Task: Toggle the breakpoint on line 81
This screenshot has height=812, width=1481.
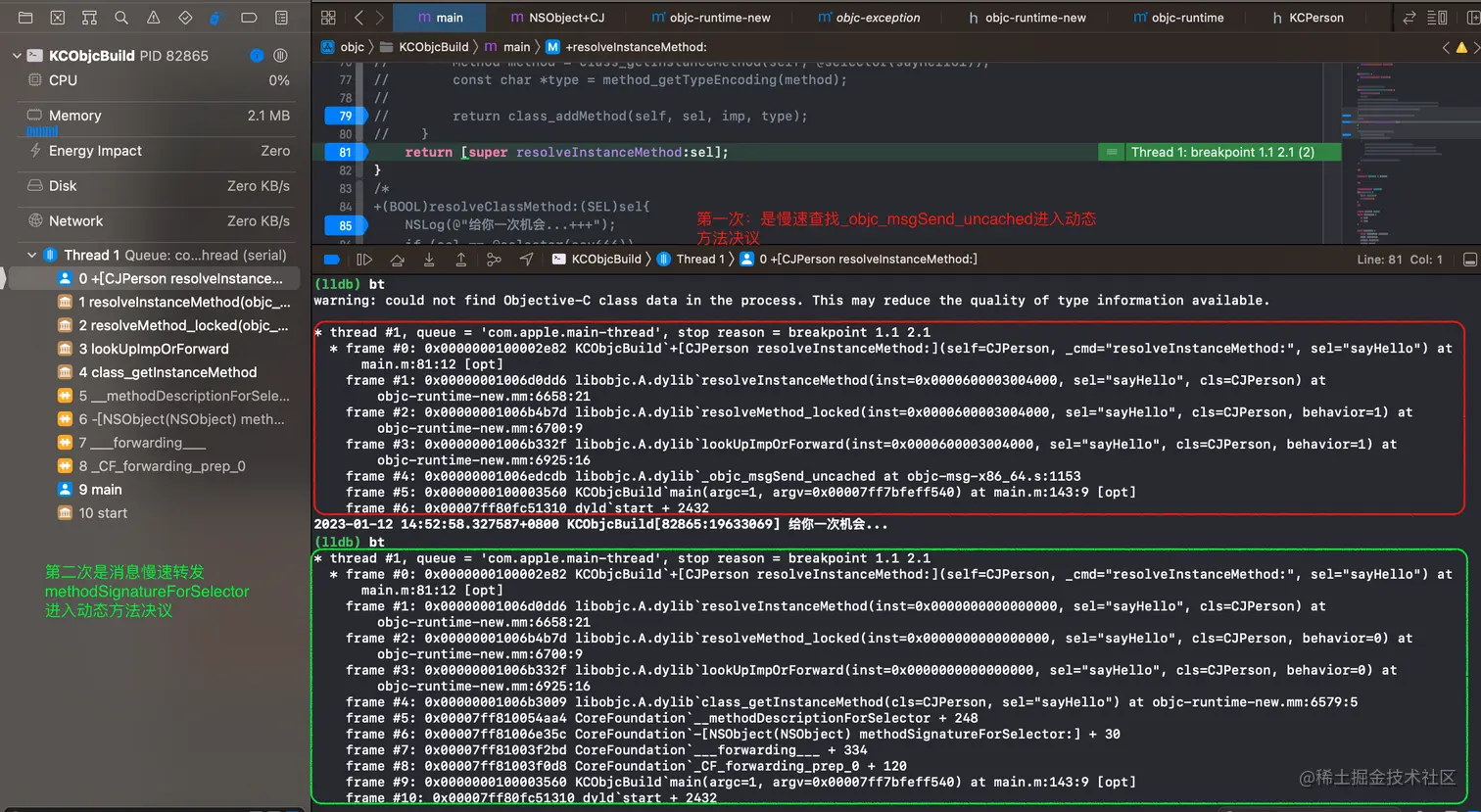Action: (345, 152)
